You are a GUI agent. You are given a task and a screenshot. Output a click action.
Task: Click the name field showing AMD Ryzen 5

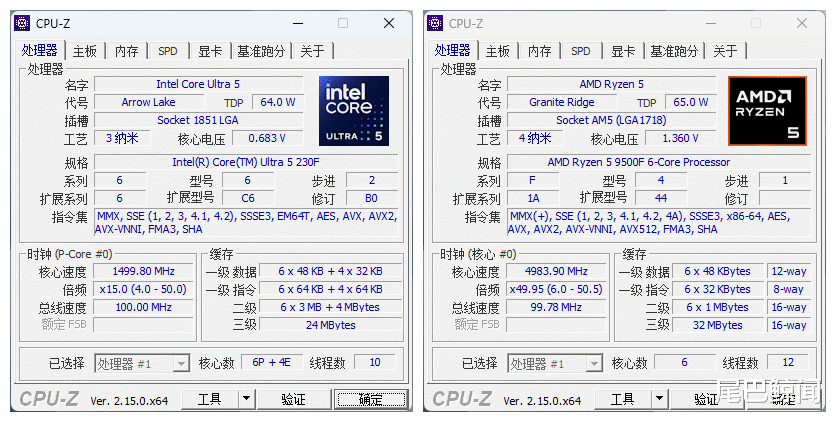[612, 84]
